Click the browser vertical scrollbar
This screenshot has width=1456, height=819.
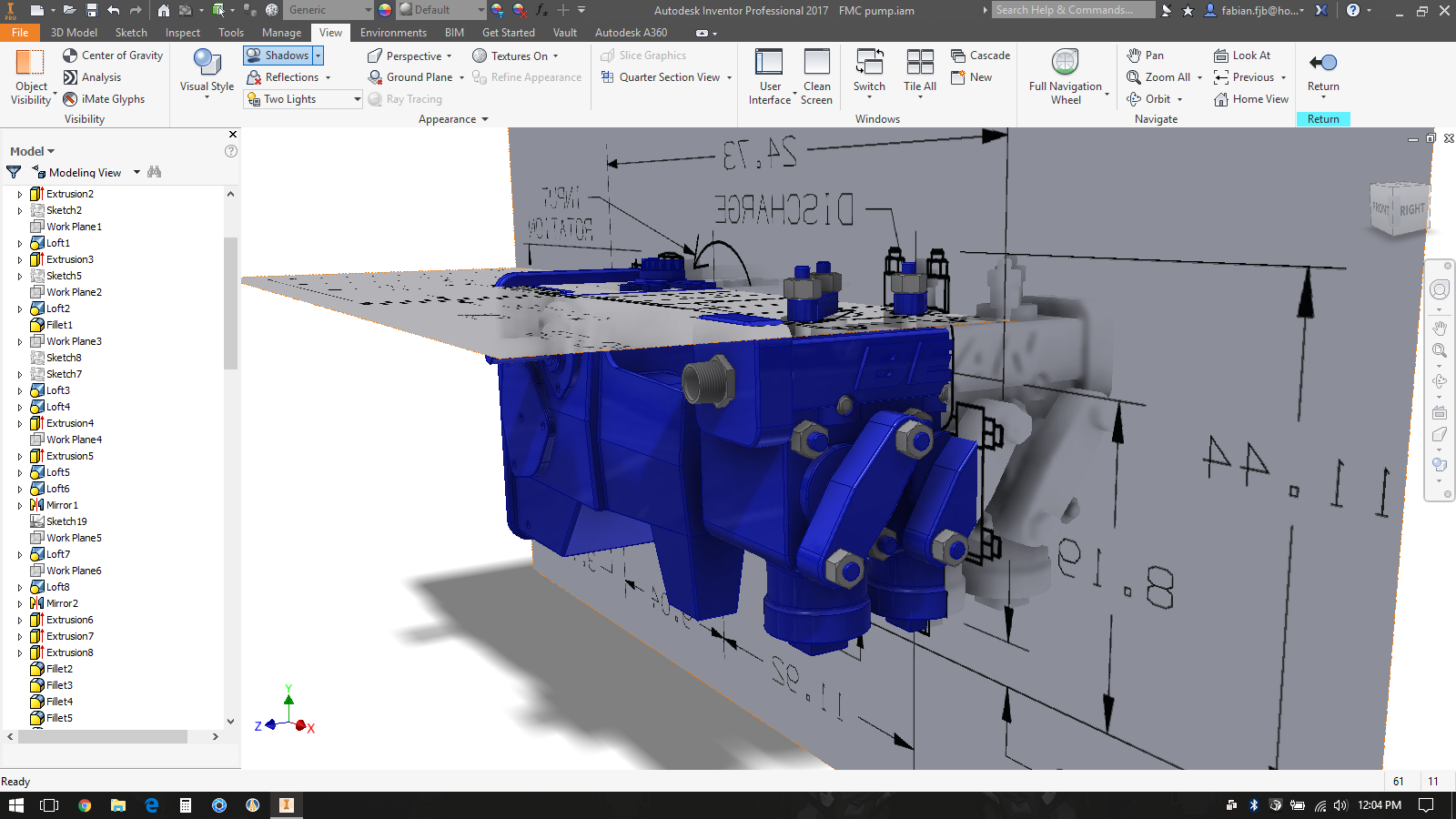coord(231,302)
